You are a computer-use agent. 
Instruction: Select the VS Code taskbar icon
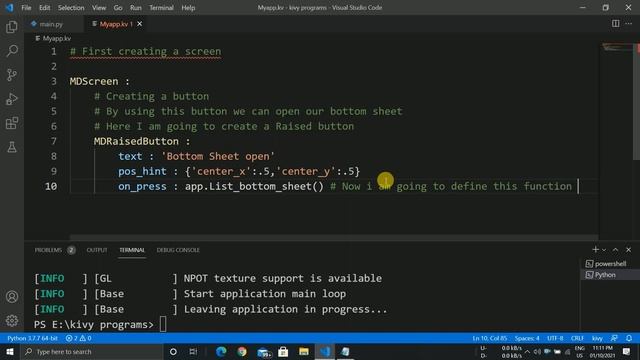(325, 351)
